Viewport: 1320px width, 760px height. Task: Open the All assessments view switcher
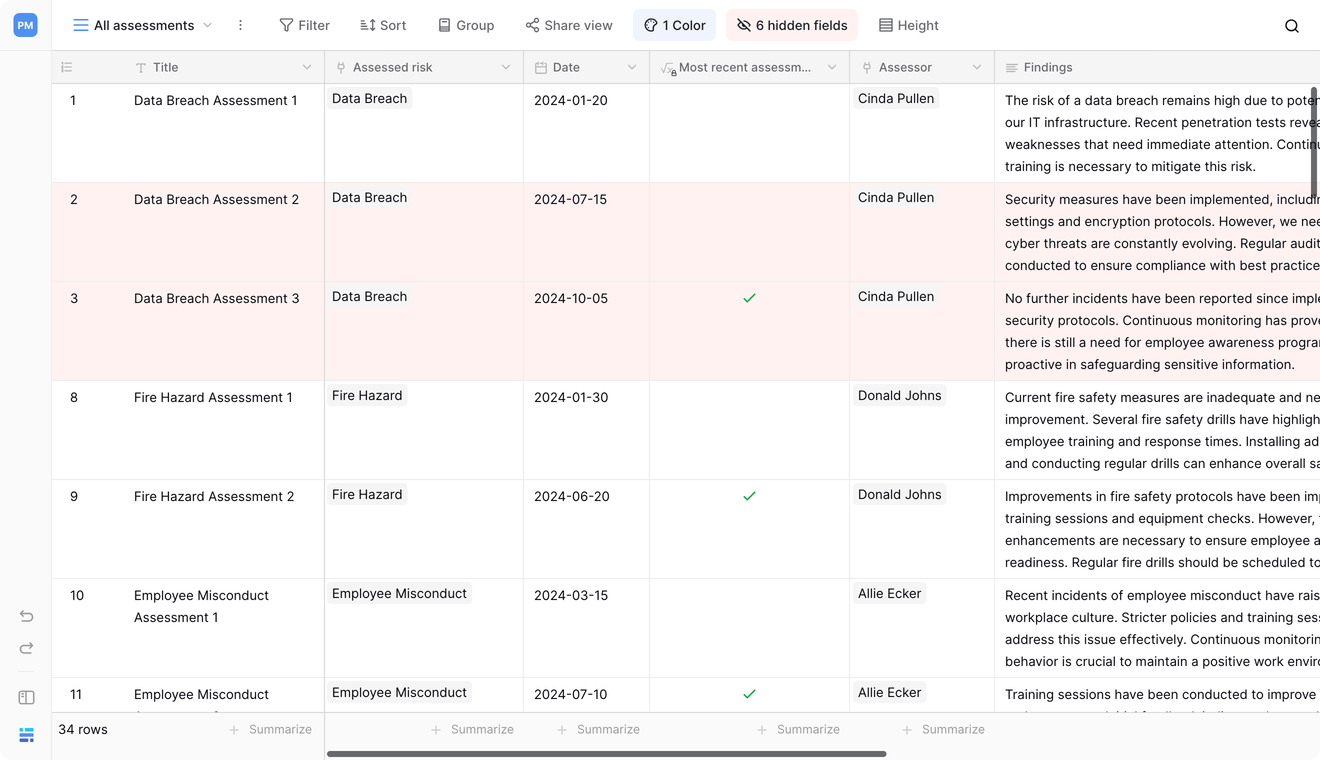tap(143, 25)
